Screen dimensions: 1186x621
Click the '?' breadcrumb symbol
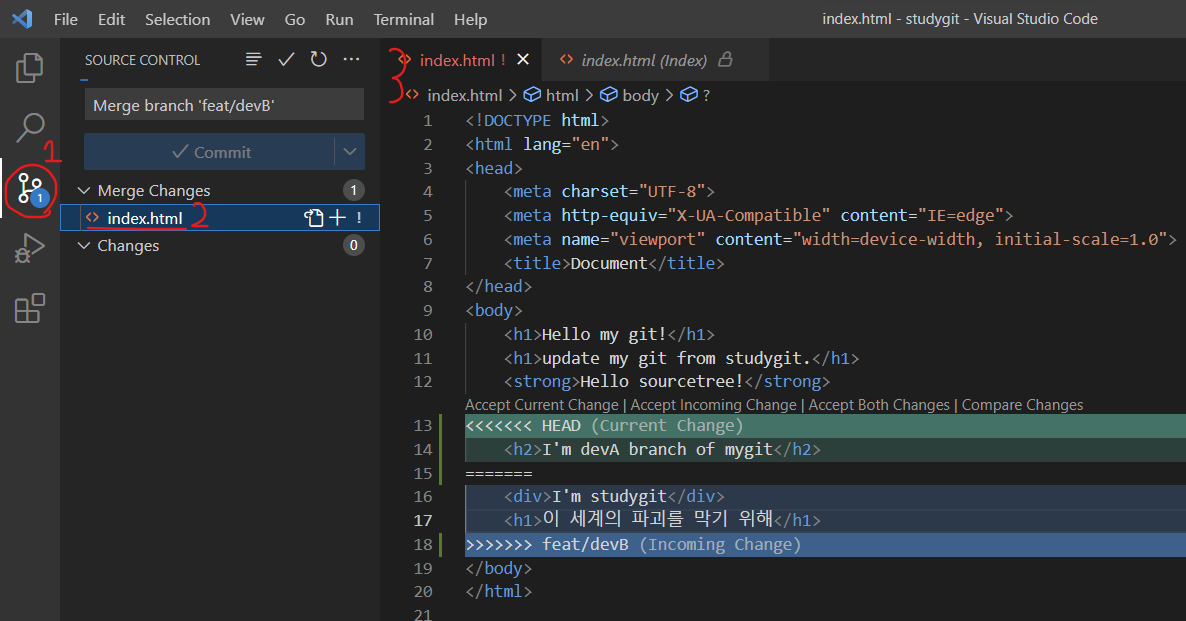click(706, 95)
